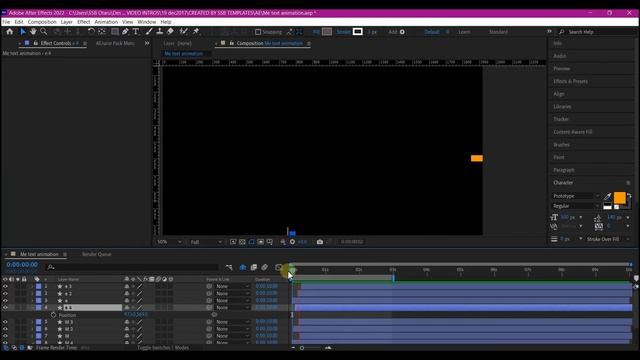
Task: Select the Rectangle shape tool
Action: [115, 31]
